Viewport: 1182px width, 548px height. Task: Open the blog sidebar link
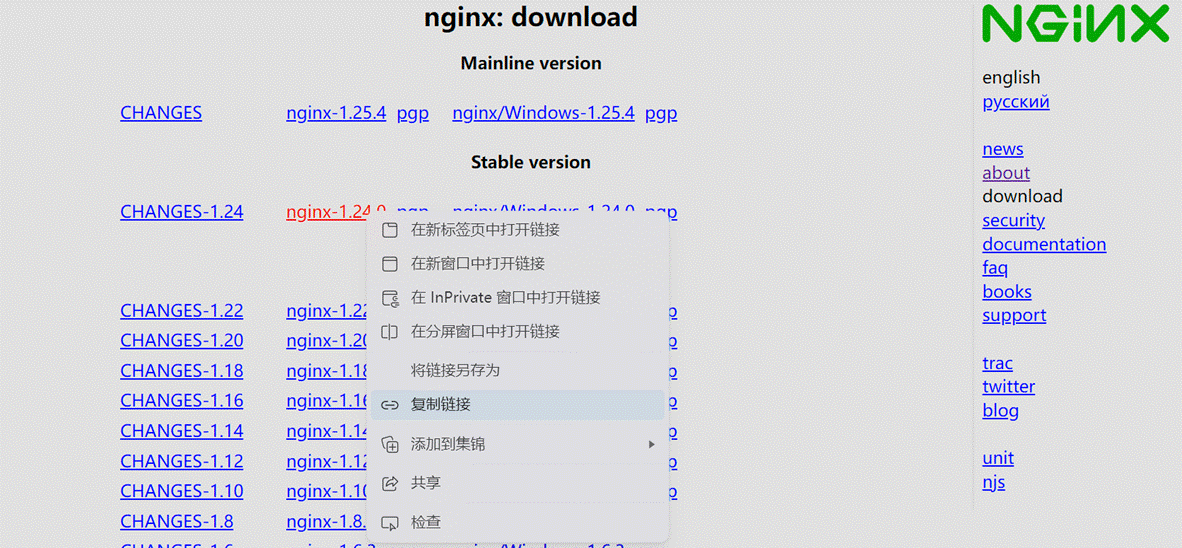[1000, 411]
